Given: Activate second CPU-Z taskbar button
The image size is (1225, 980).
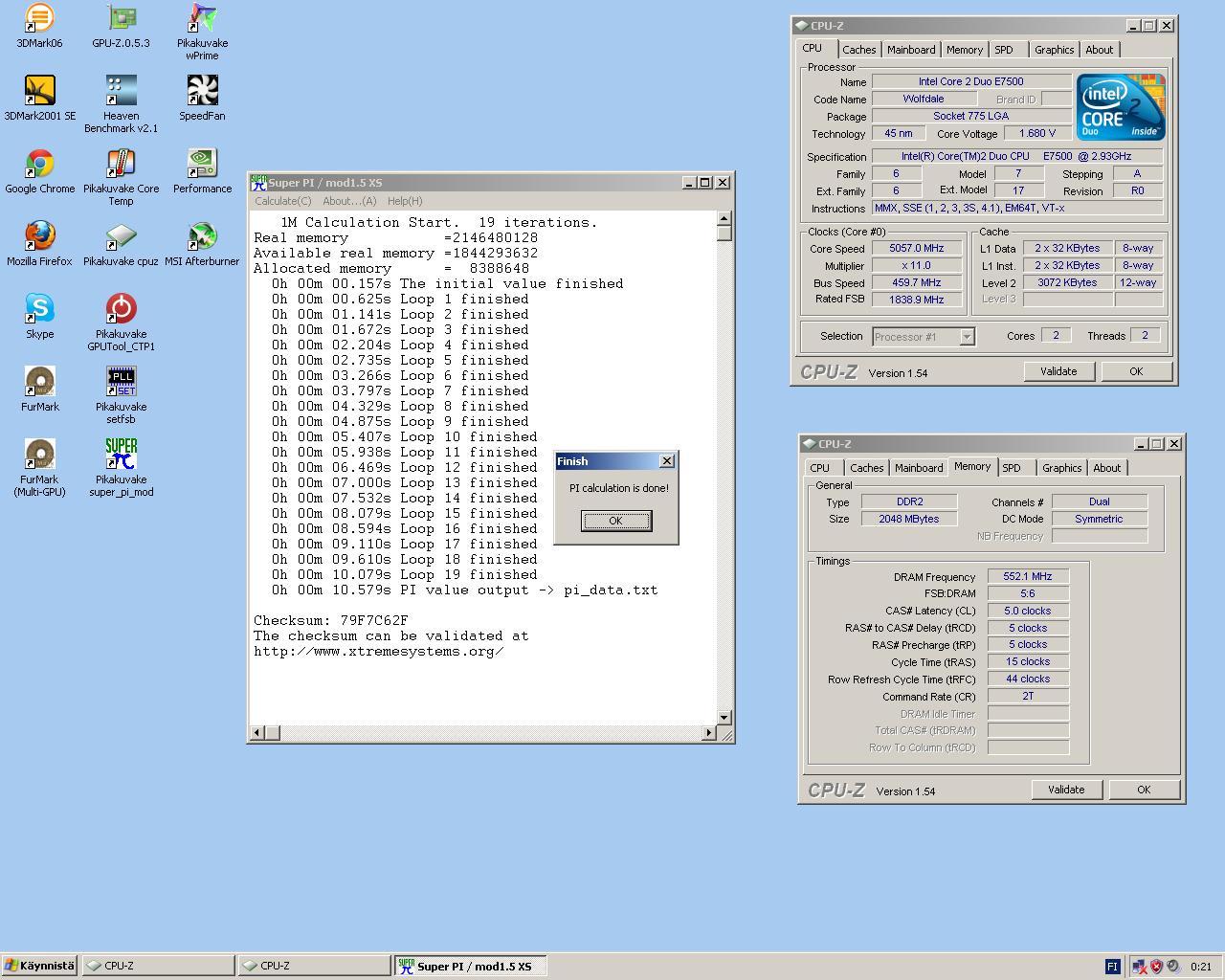Looking at the screenshot, I should coord(314,966).
